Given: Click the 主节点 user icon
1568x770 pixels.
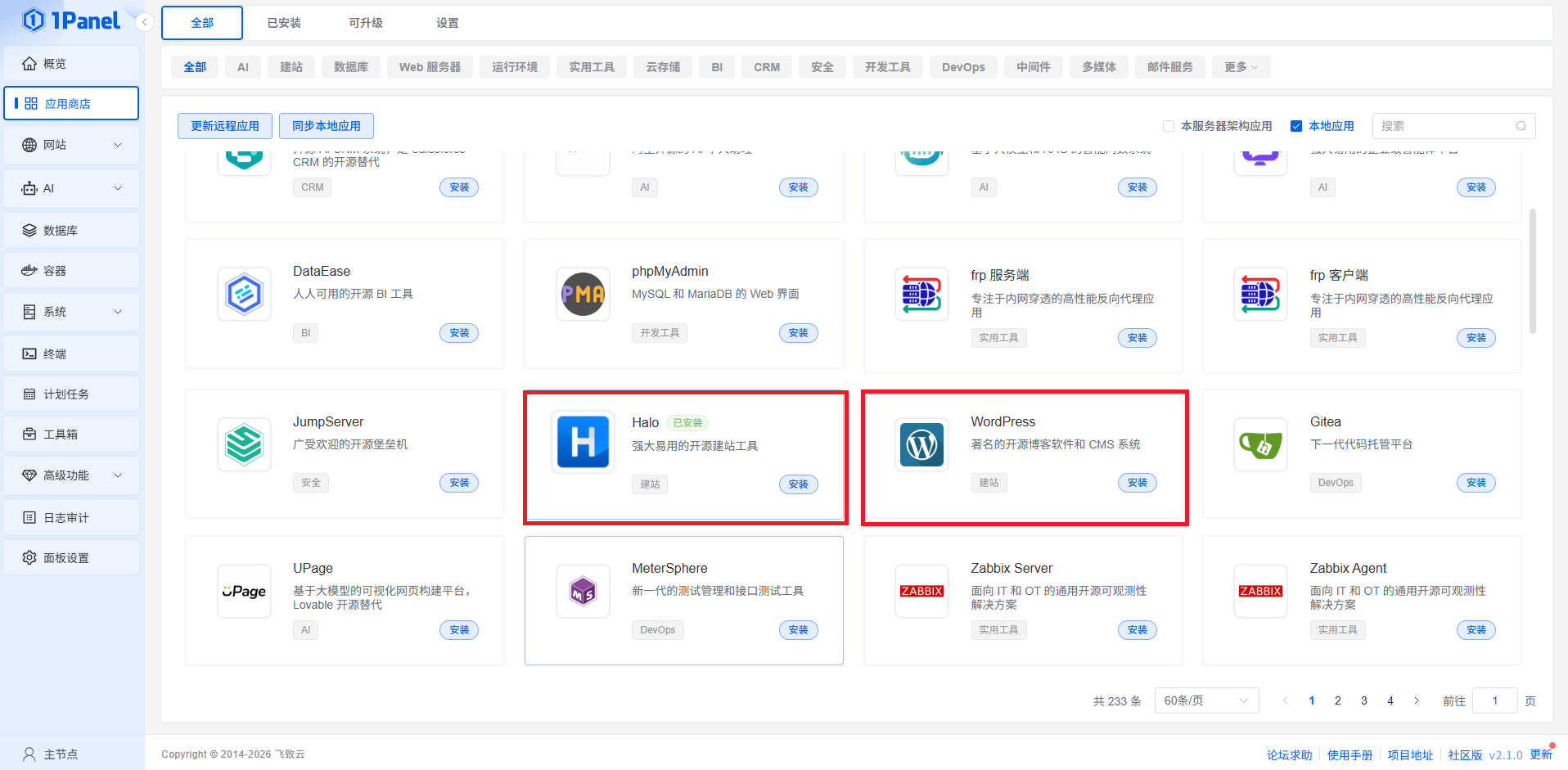Looking at the screenshot, I should (x=29, y=754).
